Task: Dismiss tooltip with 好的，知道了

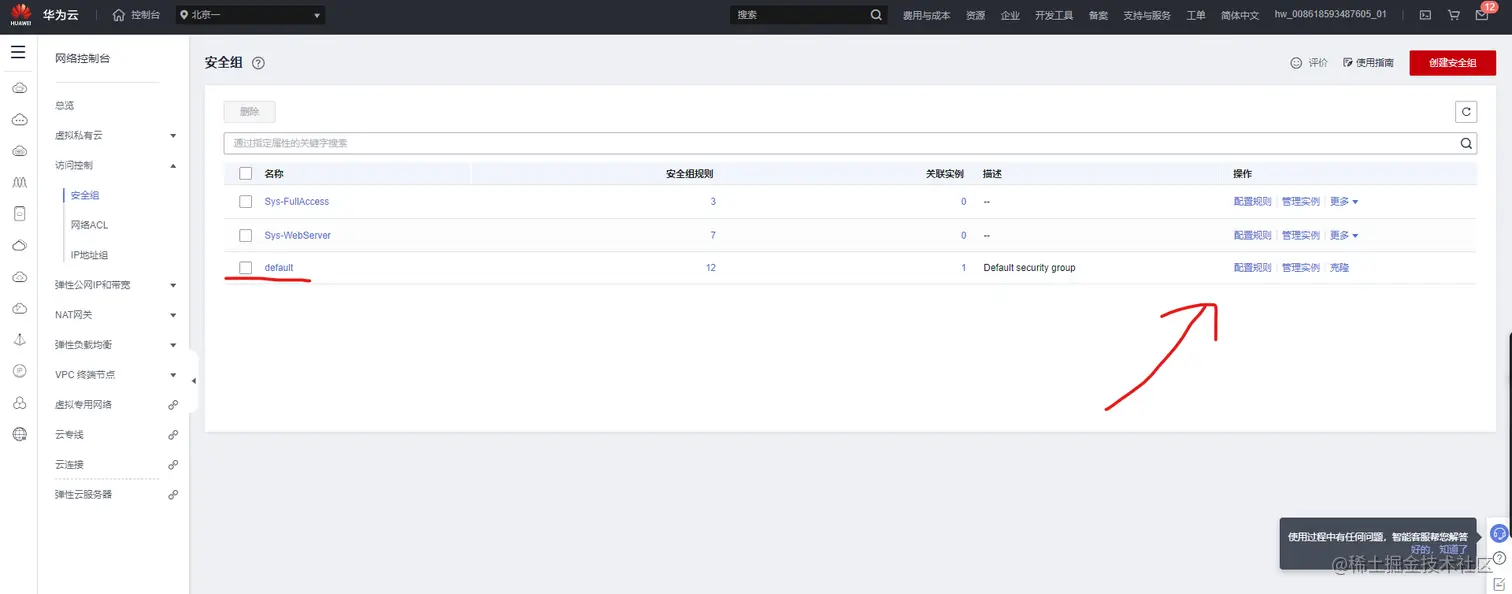Action: pyautogui.click(x=1439, y=550)
